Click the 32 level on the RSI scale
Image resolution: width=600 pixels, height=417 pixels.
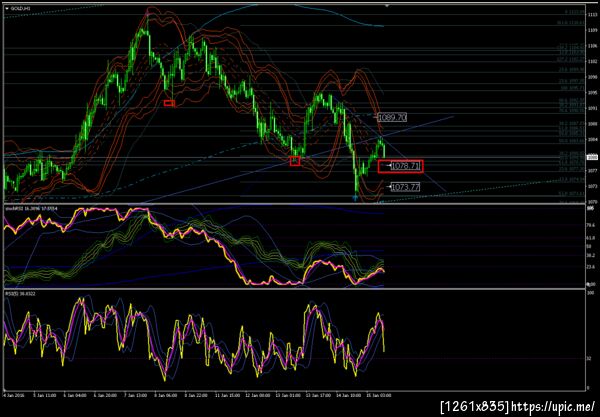pyautogui.click(x=590, y=359)
